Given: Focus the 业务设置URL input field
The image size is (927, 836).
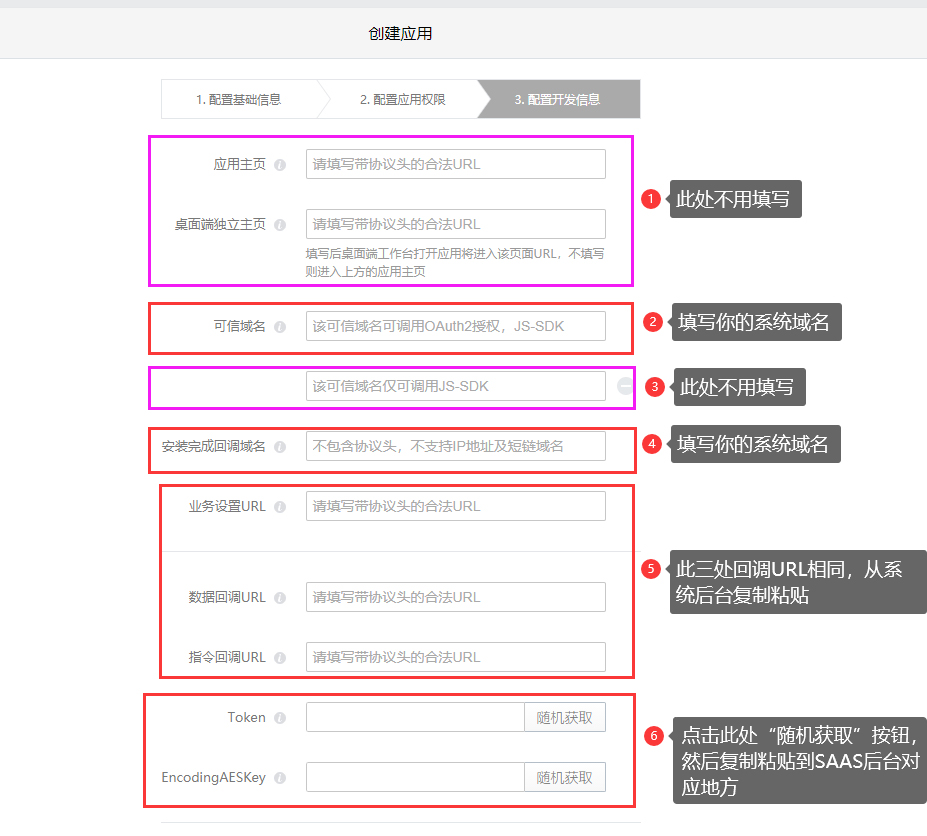Looking at the screenshot, I should pyautogui.click(x=456, y=506).
